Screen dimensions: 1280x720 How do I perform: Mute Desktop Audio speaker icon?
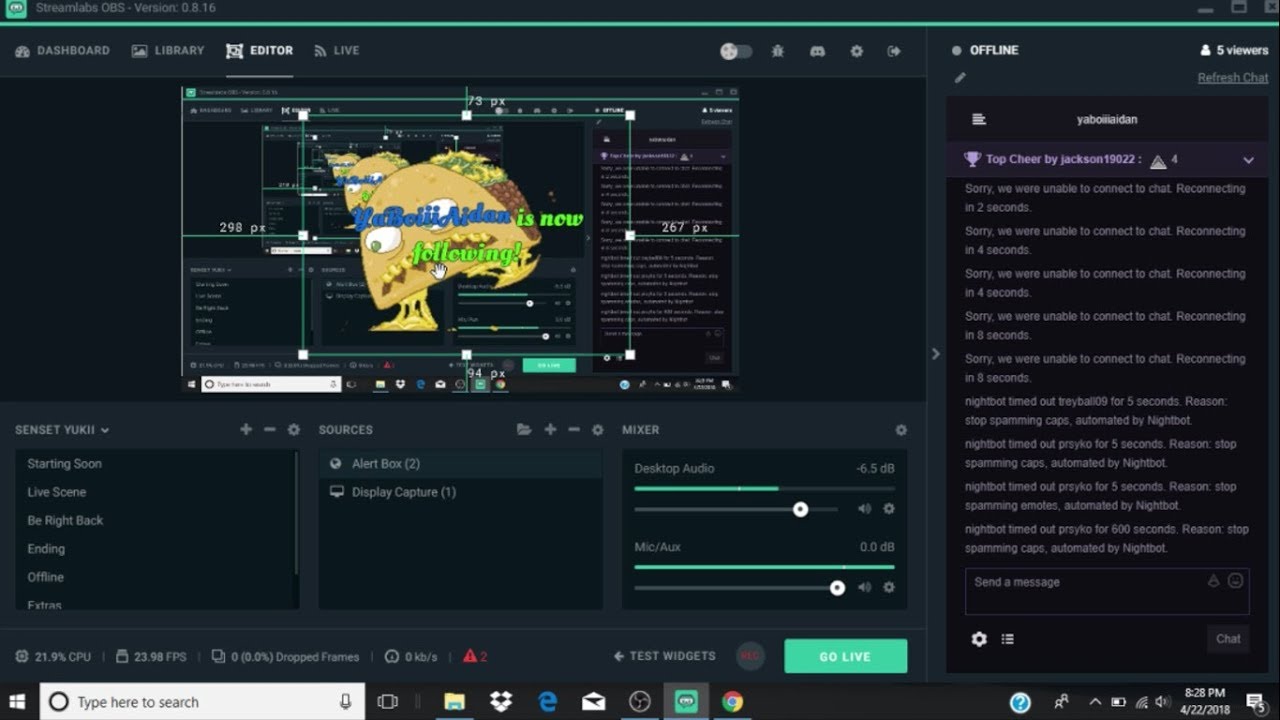[864, 509]
